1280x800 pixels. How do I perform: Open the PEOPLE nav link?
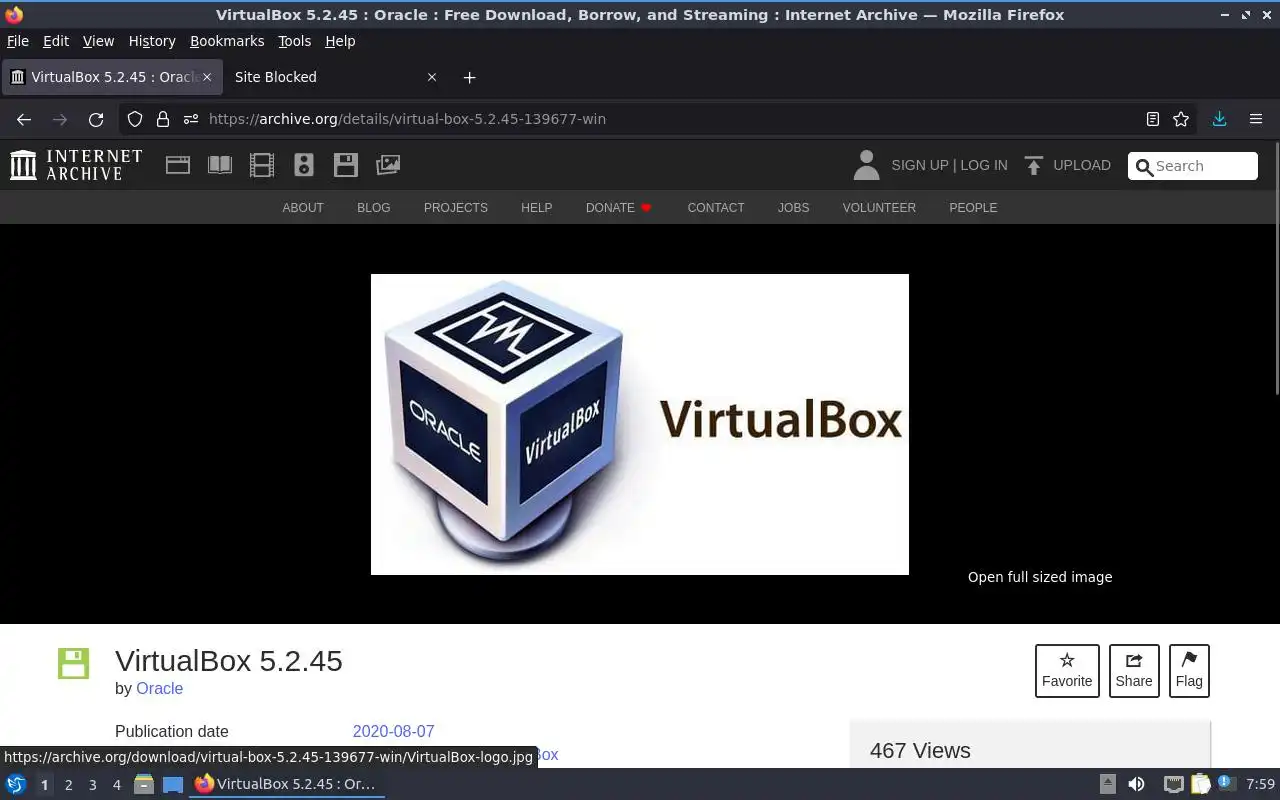click(973, 208)
